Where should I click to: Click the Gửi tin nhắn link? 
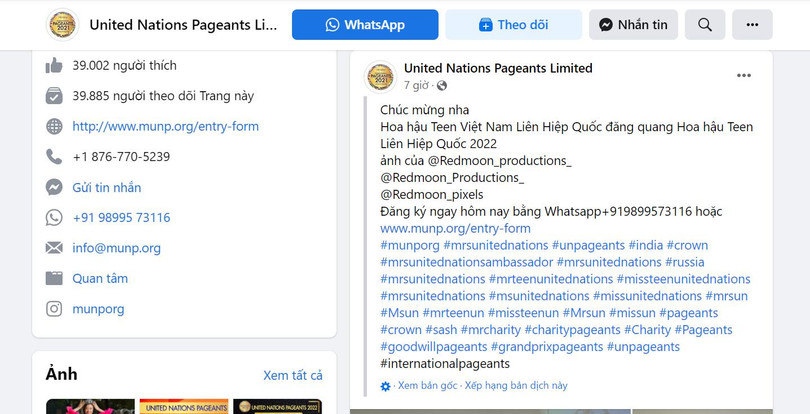click(107, 187)
